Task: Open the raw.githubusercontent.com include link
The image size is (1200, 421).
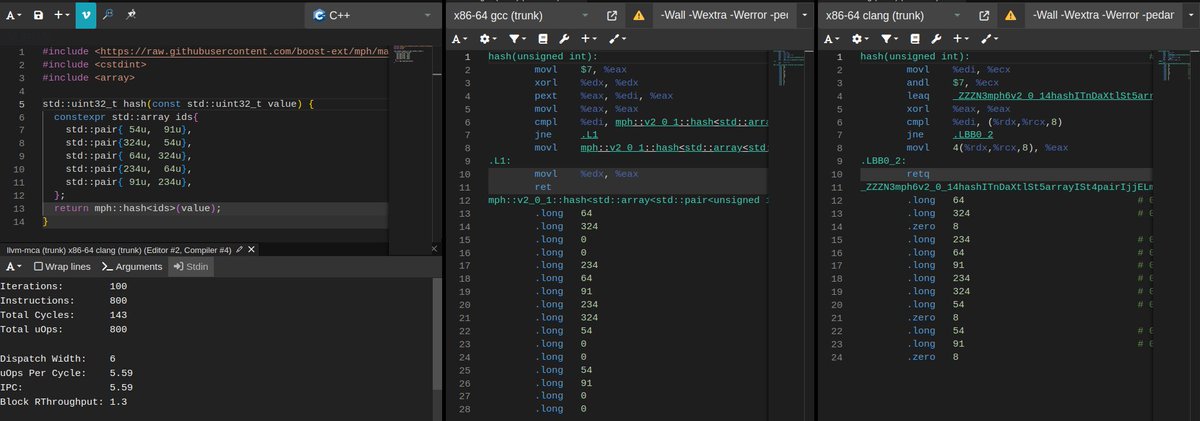Action: click(245, 50)
